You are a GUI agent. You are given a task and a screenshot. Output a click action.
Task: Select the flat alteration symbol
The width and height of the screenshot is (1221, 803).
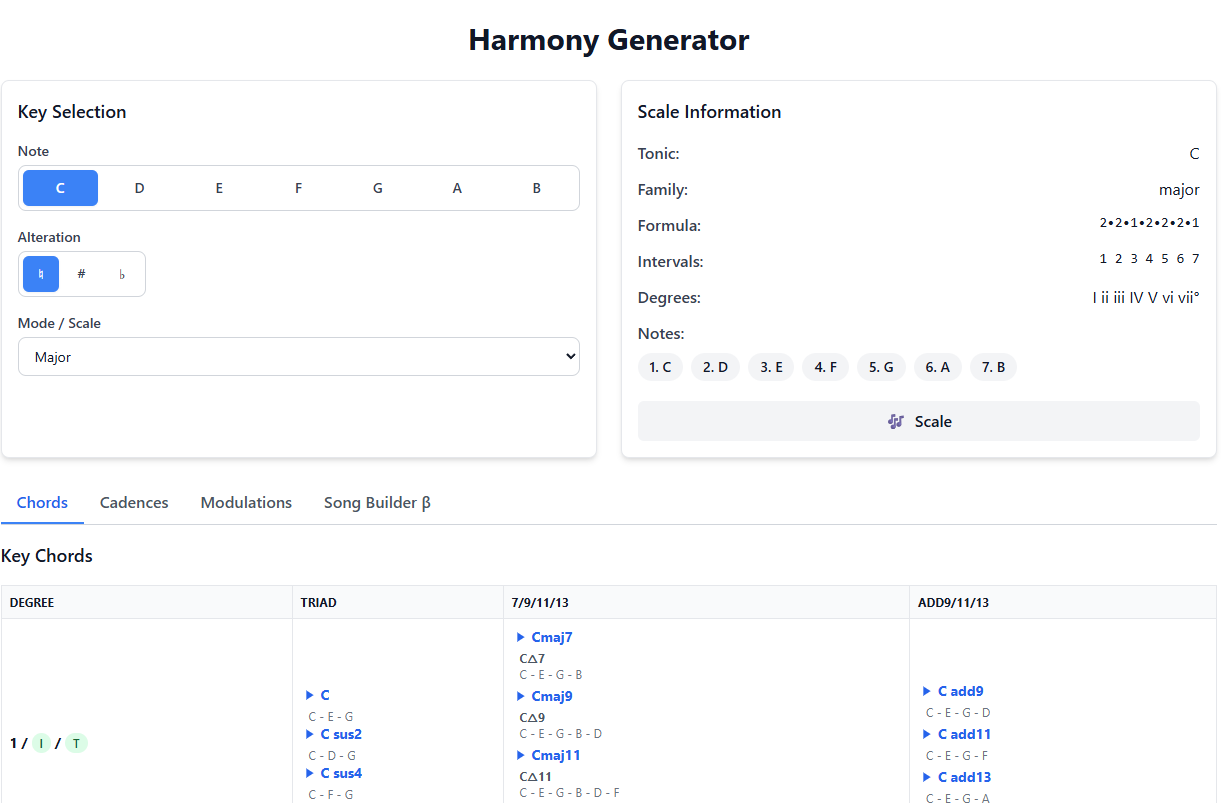(122, 274)
